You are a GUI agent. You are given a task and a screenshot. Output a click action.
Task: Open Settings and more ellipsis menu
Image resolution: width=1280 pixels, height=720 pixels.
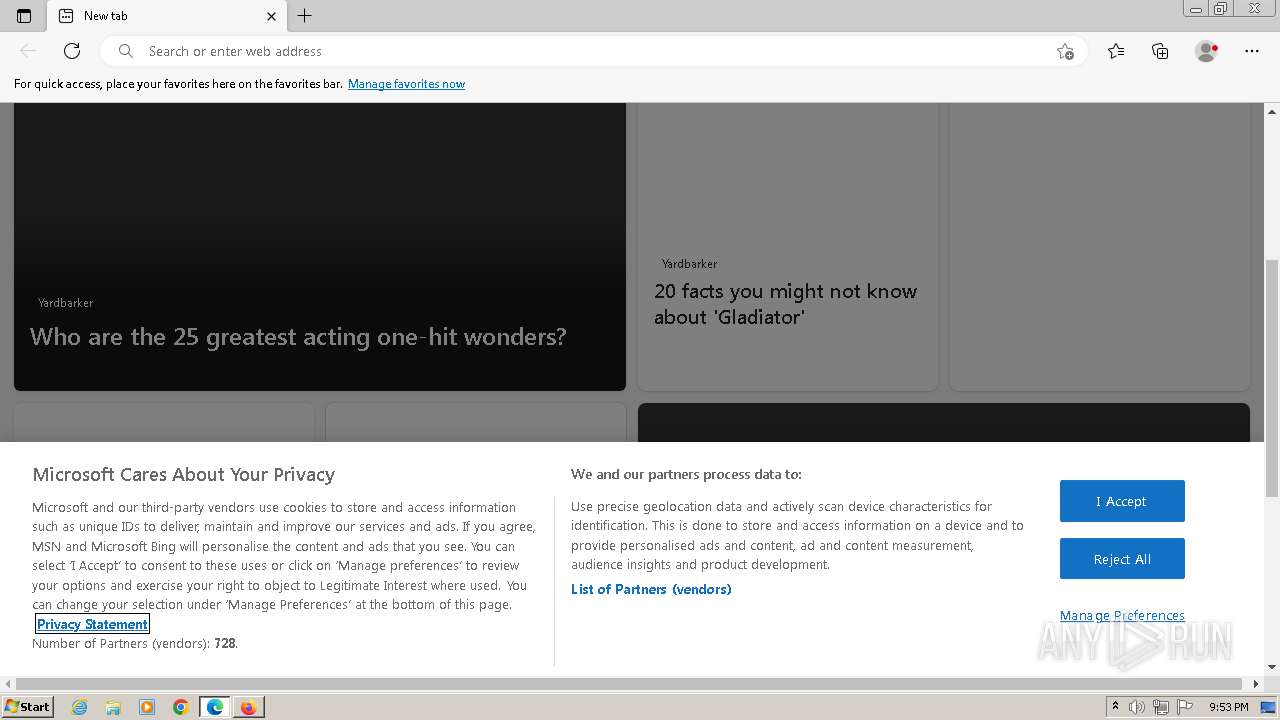[x=1252, y=51]
